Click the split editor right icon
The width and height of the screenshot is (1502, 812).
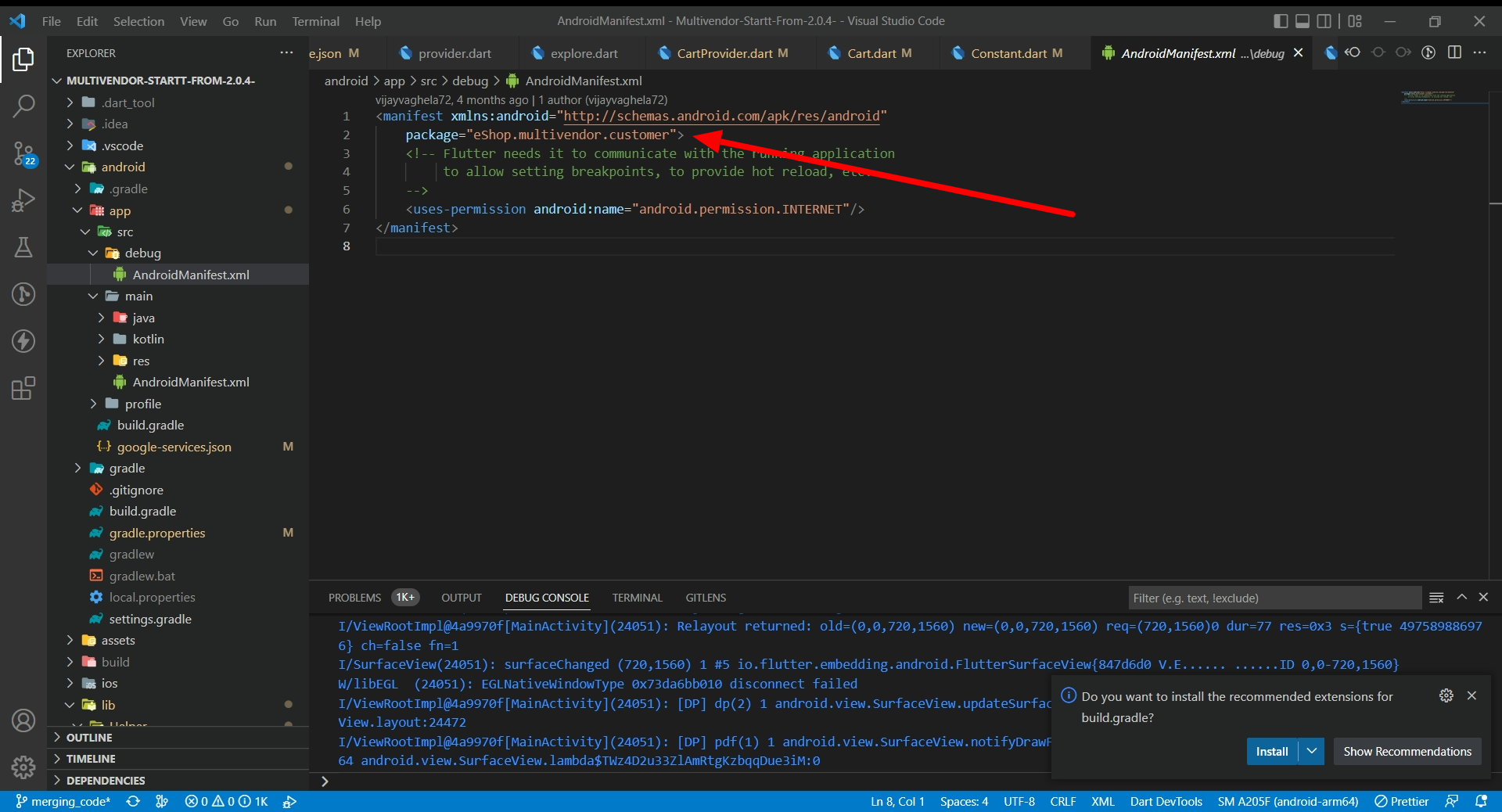click(x=1454, y=52)
